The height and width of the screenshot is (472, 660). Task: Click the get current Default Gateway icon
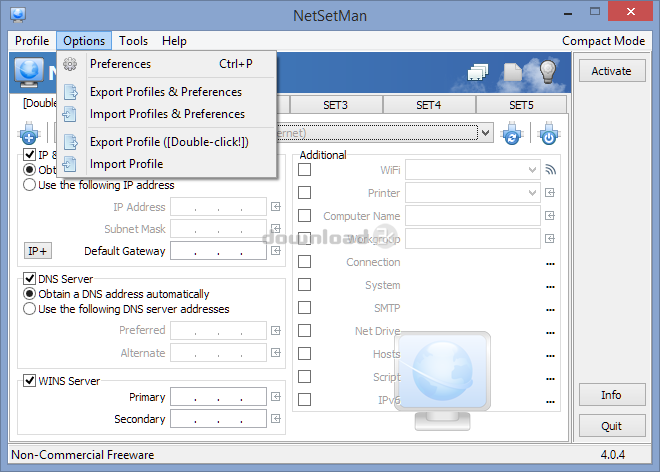pos(276,251)
